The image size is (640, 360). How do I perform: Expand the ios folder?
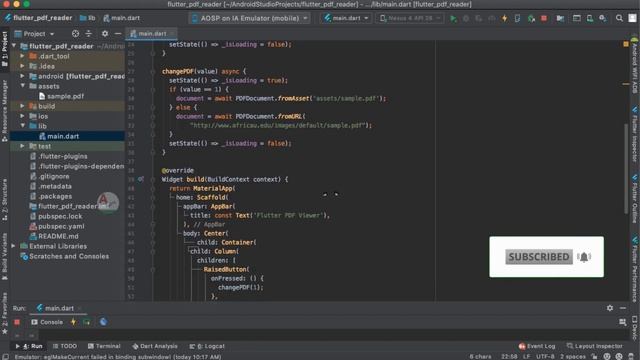(22, 116)
